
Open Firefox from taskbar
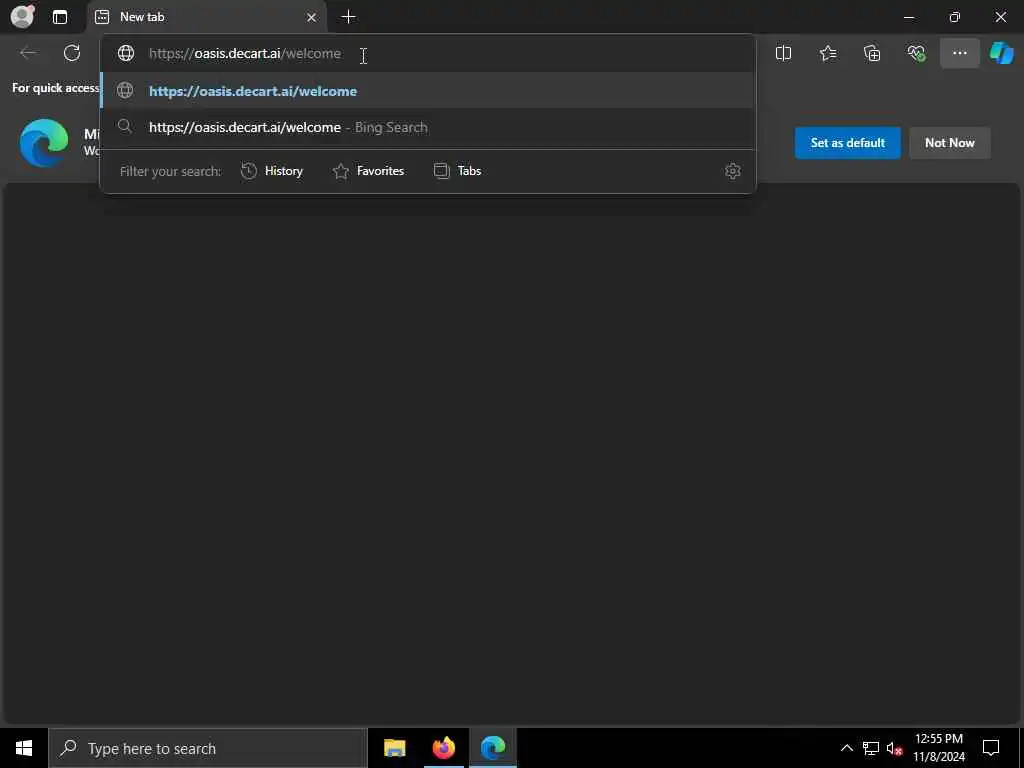pos(444,748)
